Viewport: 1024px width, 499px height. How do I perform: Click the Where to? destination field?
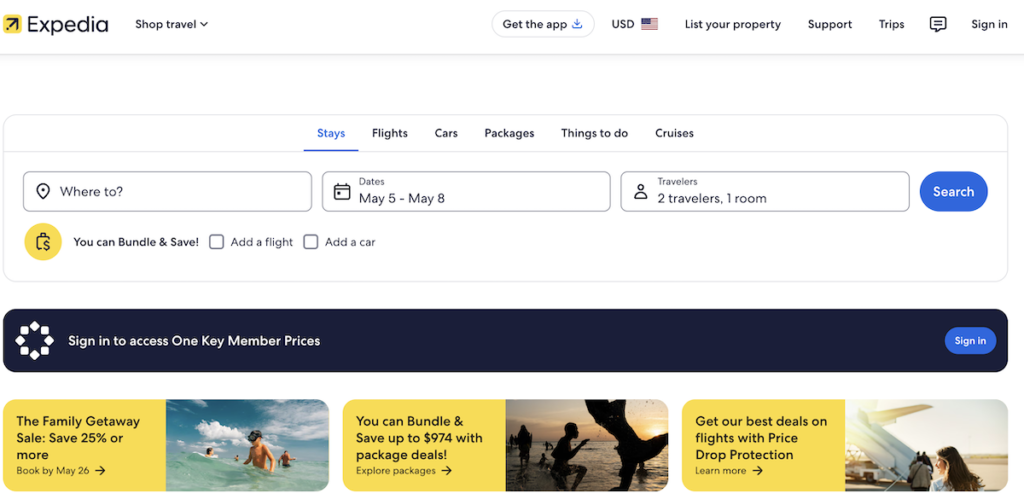point(167,191)
